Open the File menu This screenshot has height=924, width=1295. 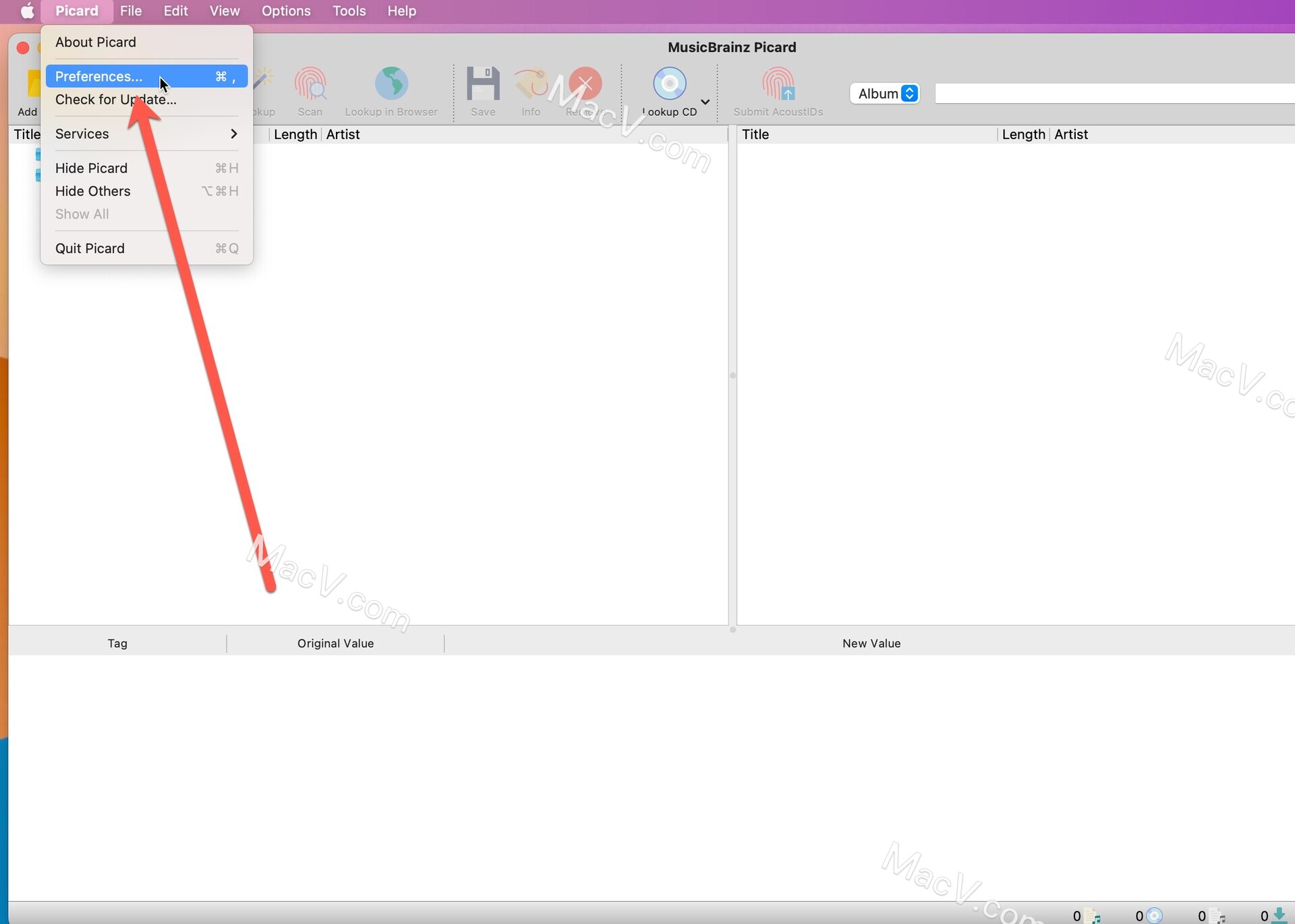(x=131, y=11)
